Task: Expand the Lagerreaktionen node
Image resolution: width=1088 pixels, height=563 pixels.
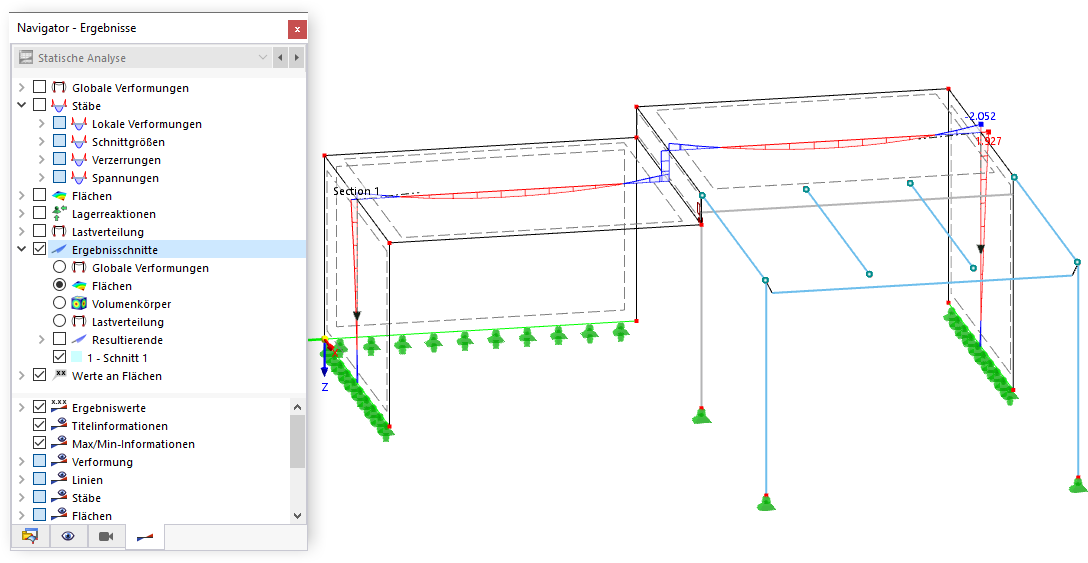Action: tap(22, 214)
